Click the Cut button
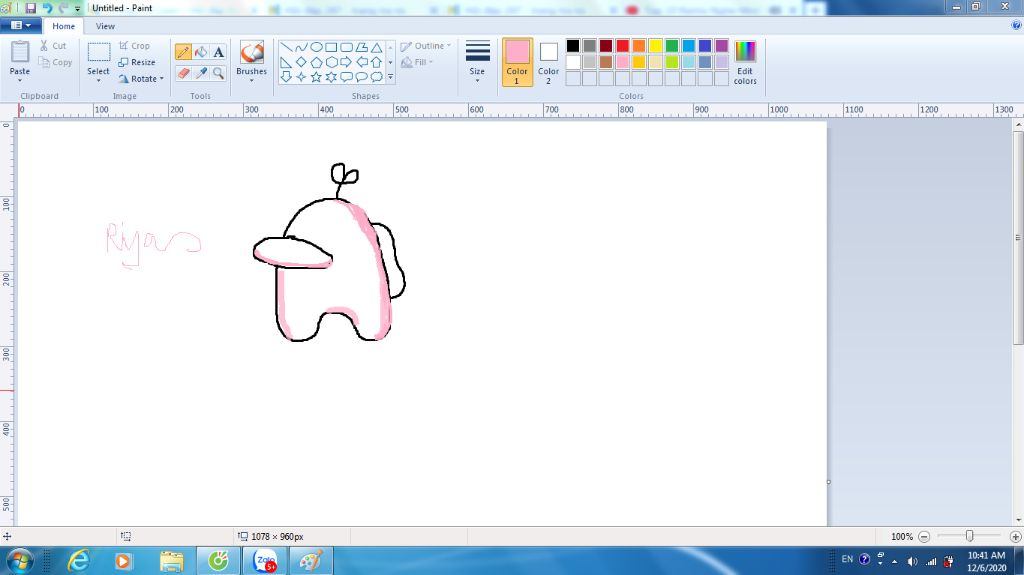 tap(53, 46)
